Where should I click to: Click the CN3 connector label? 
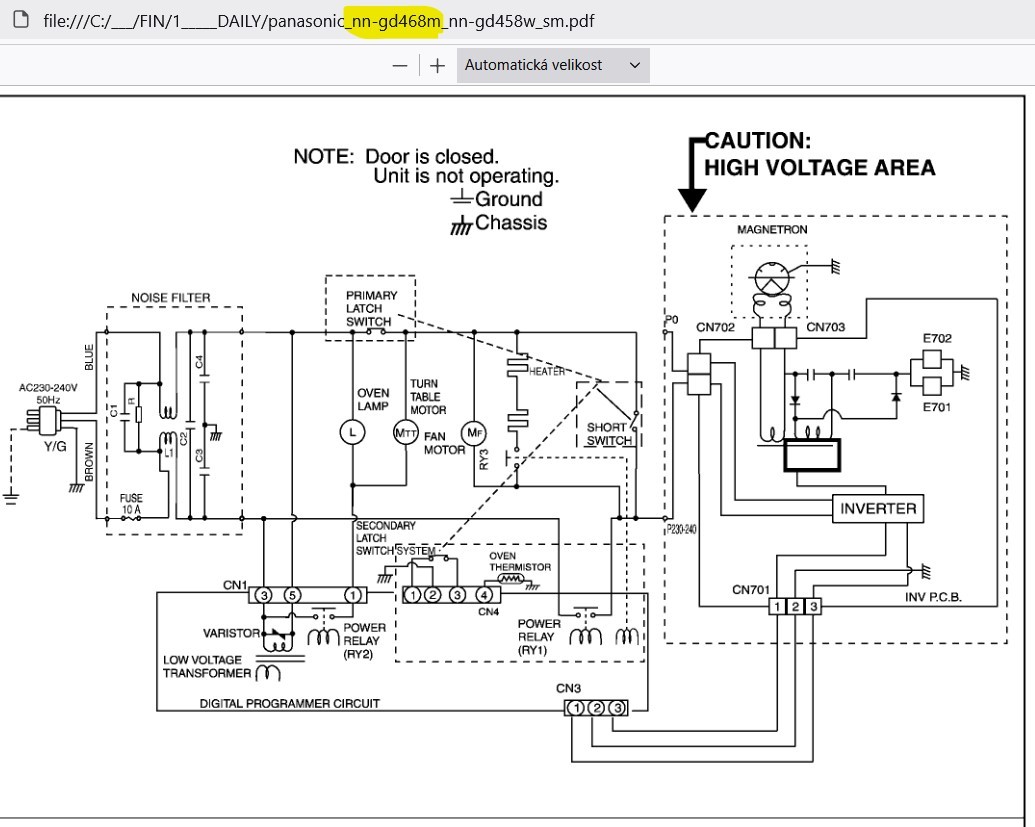[x=568, y=688]
